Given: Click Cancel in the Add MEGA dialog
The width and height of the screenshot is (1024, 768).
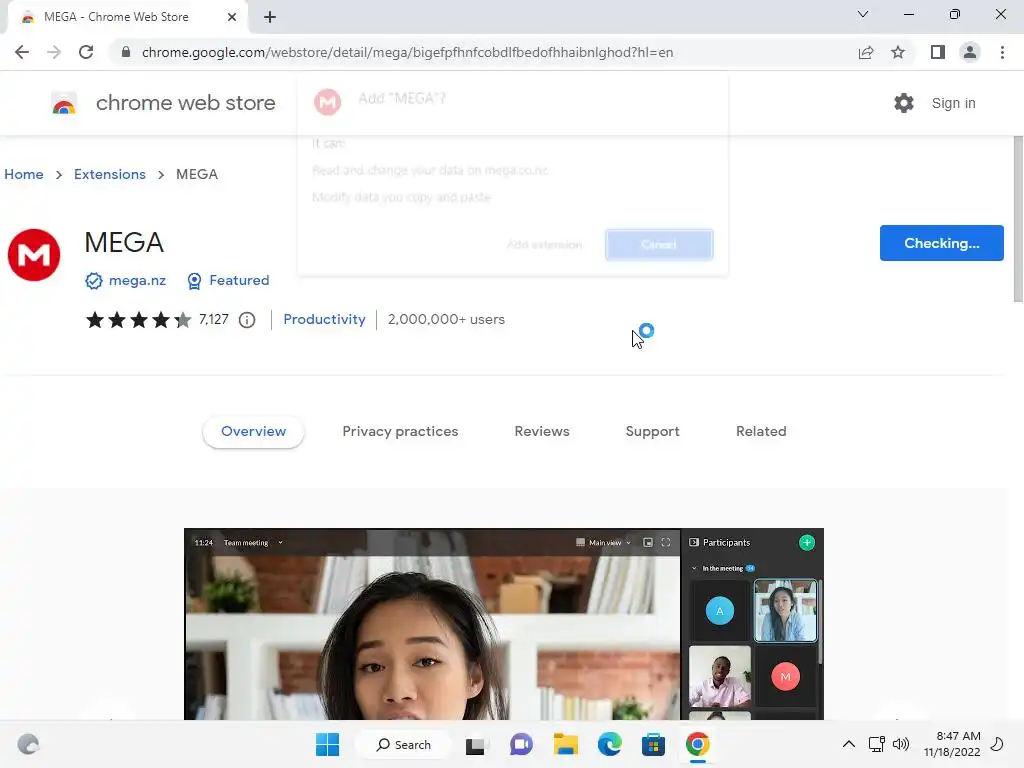Looking at the screenshot, I should (x=659, y=245).
